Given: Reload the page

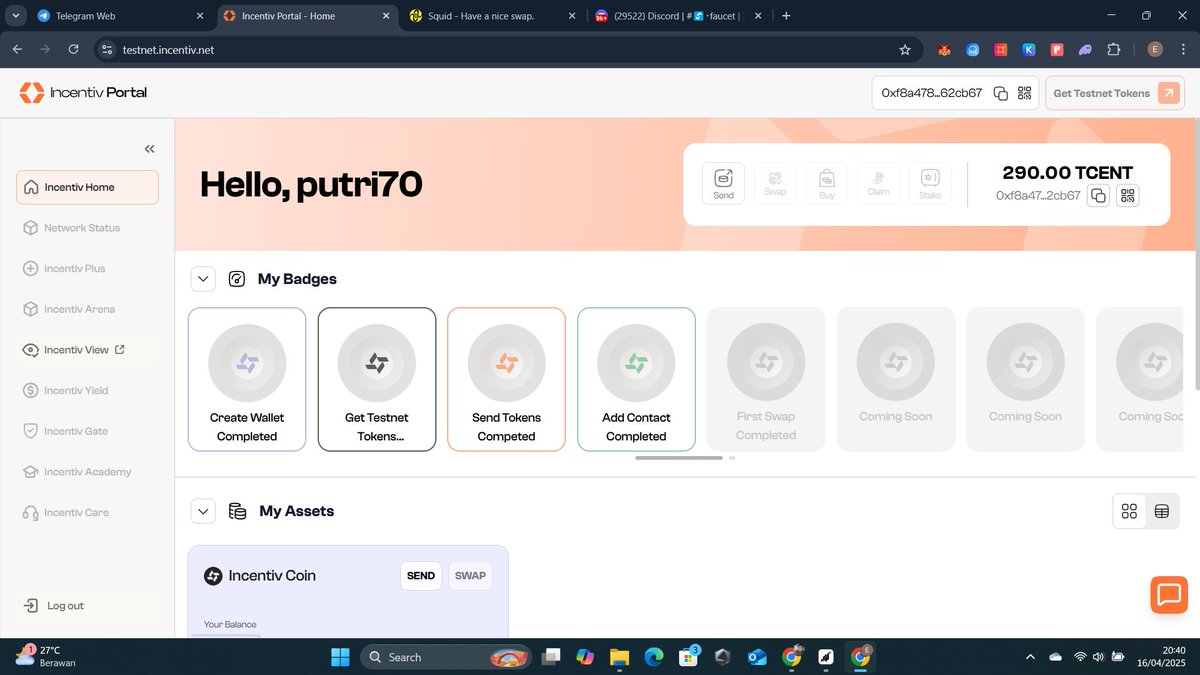Looking at the screenshot, I should tap(73, 49).
